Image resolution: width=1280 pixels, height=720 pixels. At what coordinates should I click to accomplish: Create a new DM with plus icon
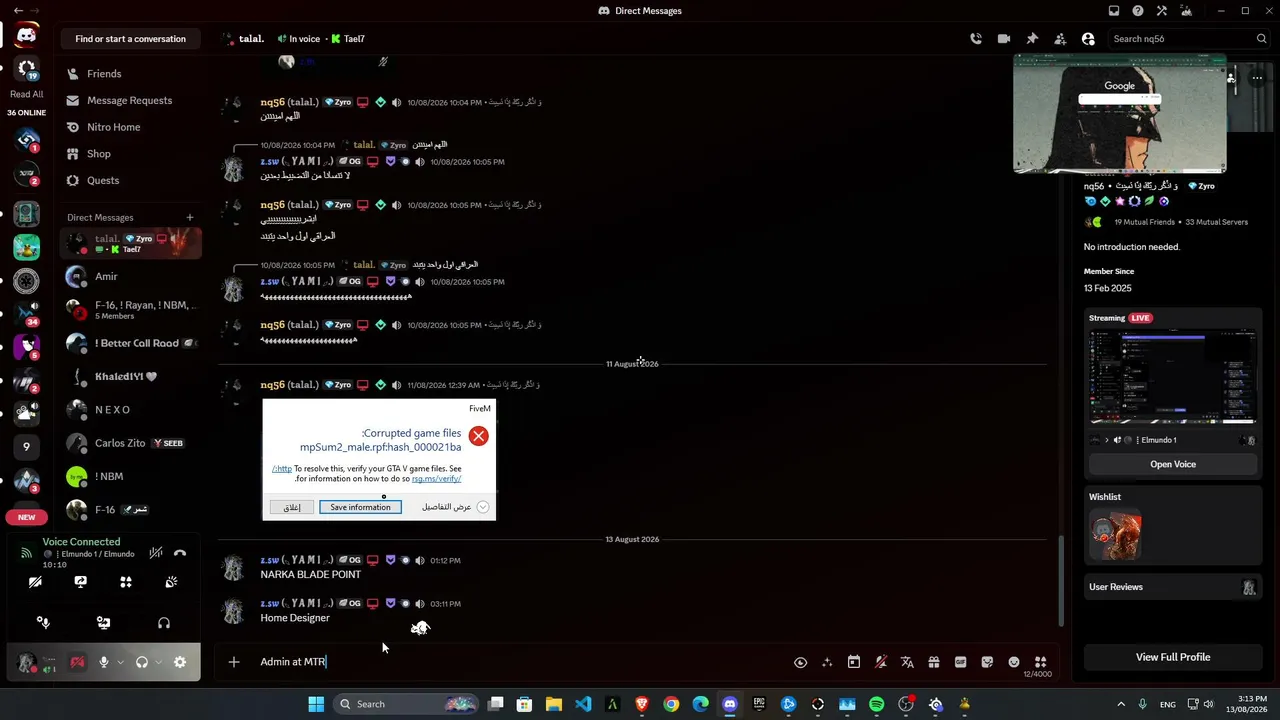click(x=190, y=217)
